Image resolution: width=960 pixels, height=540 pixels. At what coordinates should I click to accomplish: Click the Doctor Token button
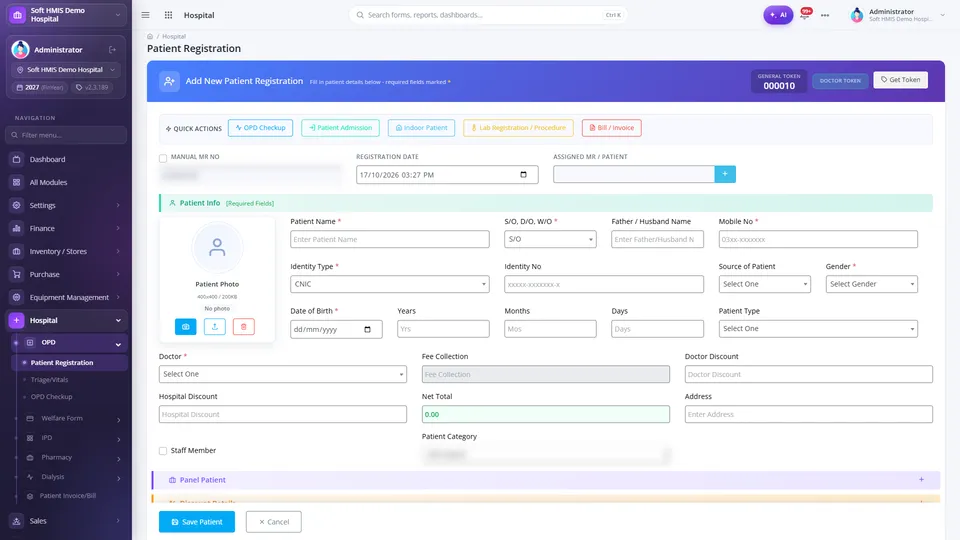(x=840, y=81)
